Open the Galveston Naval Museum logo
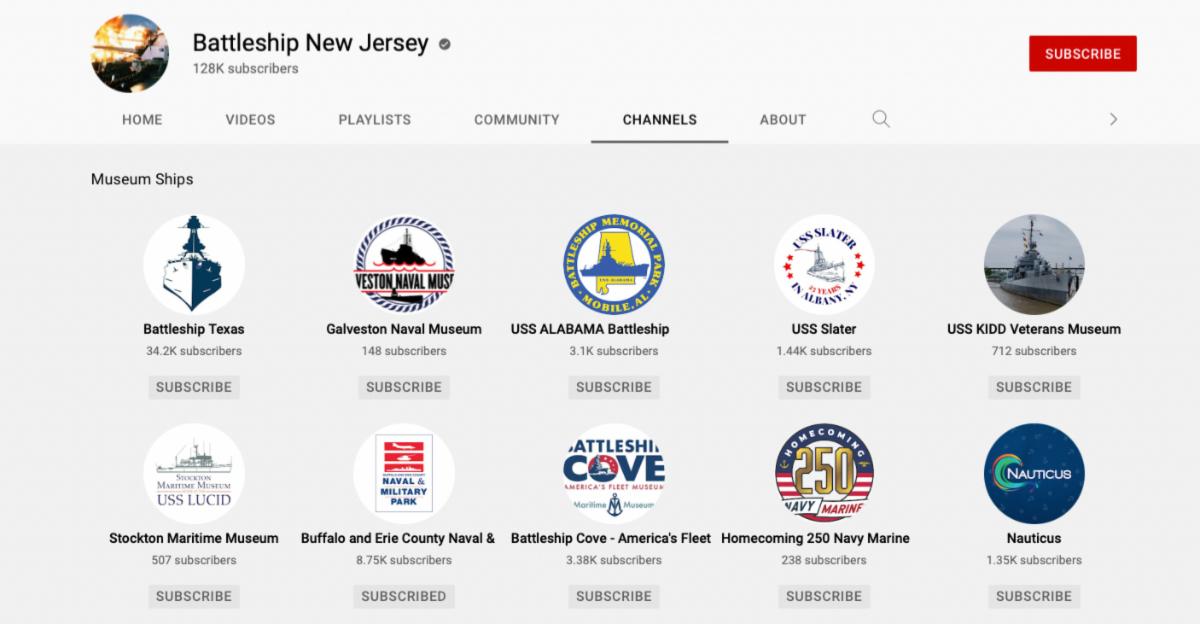The height and width of the screenshot is (624, 1200). 404,265
